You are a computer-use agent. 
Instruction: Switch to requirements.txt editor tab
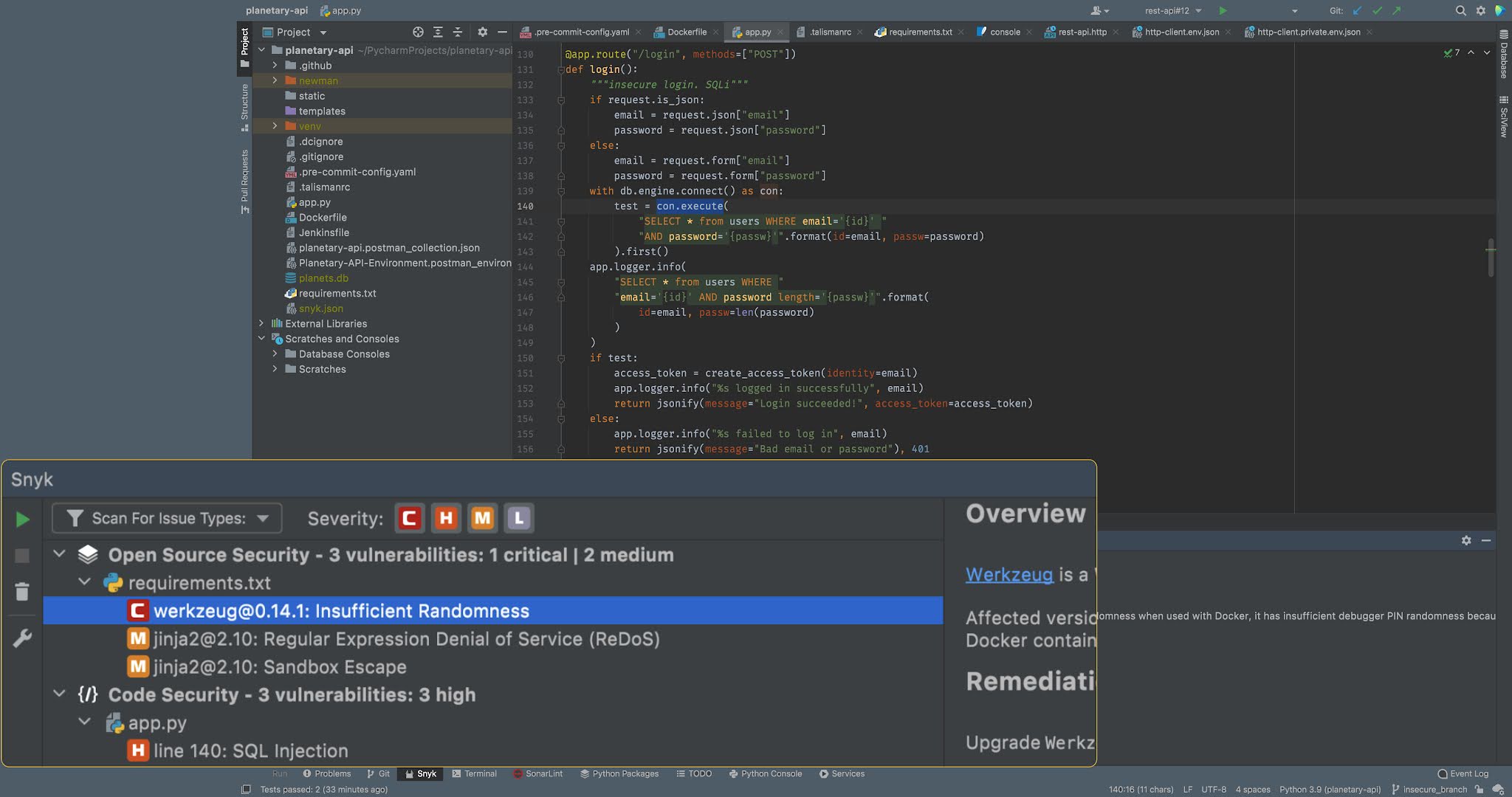[x=920, y=32]
